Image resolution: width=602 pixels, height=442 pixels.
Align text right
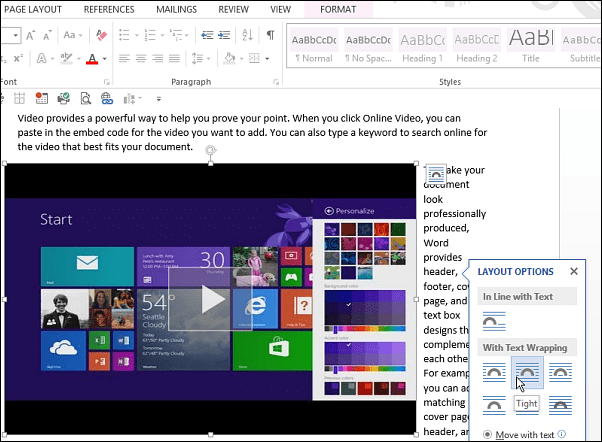(x=157, y=58)
